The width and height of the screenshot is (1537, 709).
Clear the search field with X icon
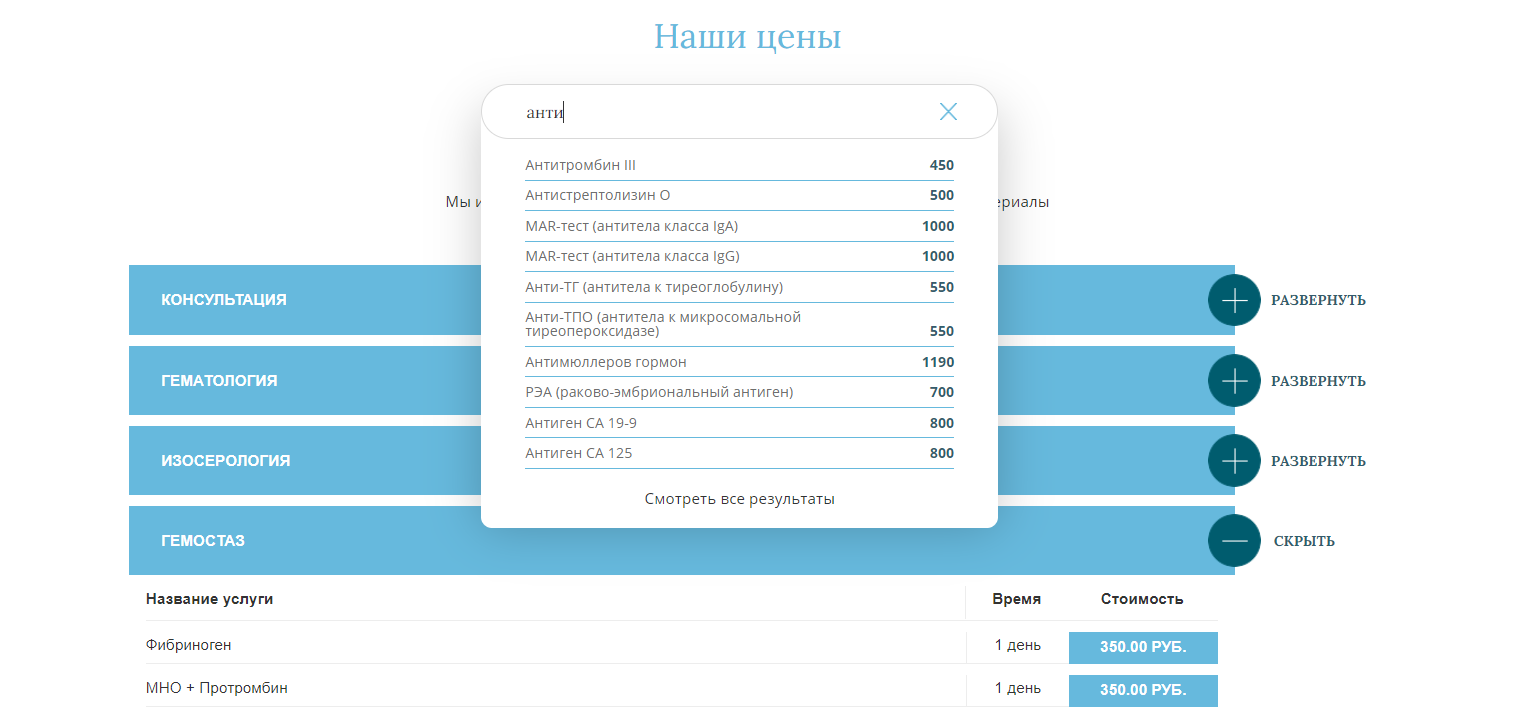pyautogui.click(x=948, y=112)
